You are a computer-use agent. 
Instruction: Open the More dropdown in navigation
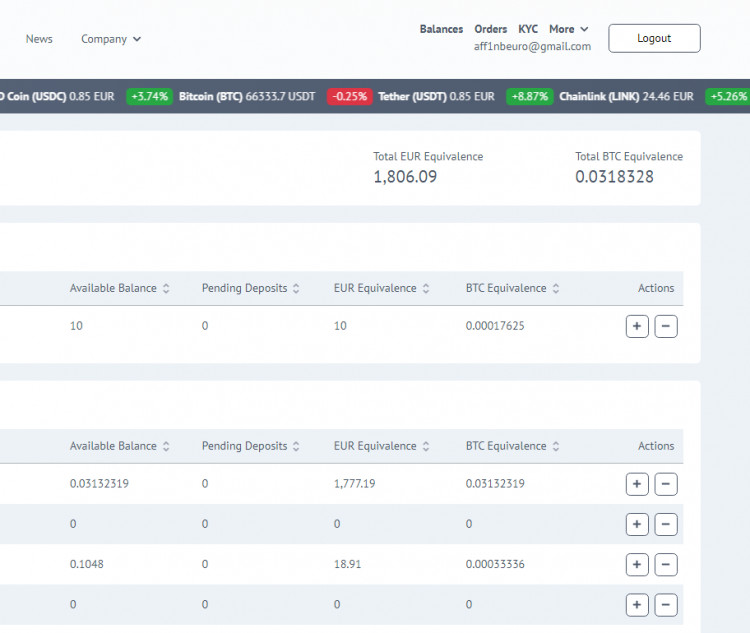tap(568, 29)
